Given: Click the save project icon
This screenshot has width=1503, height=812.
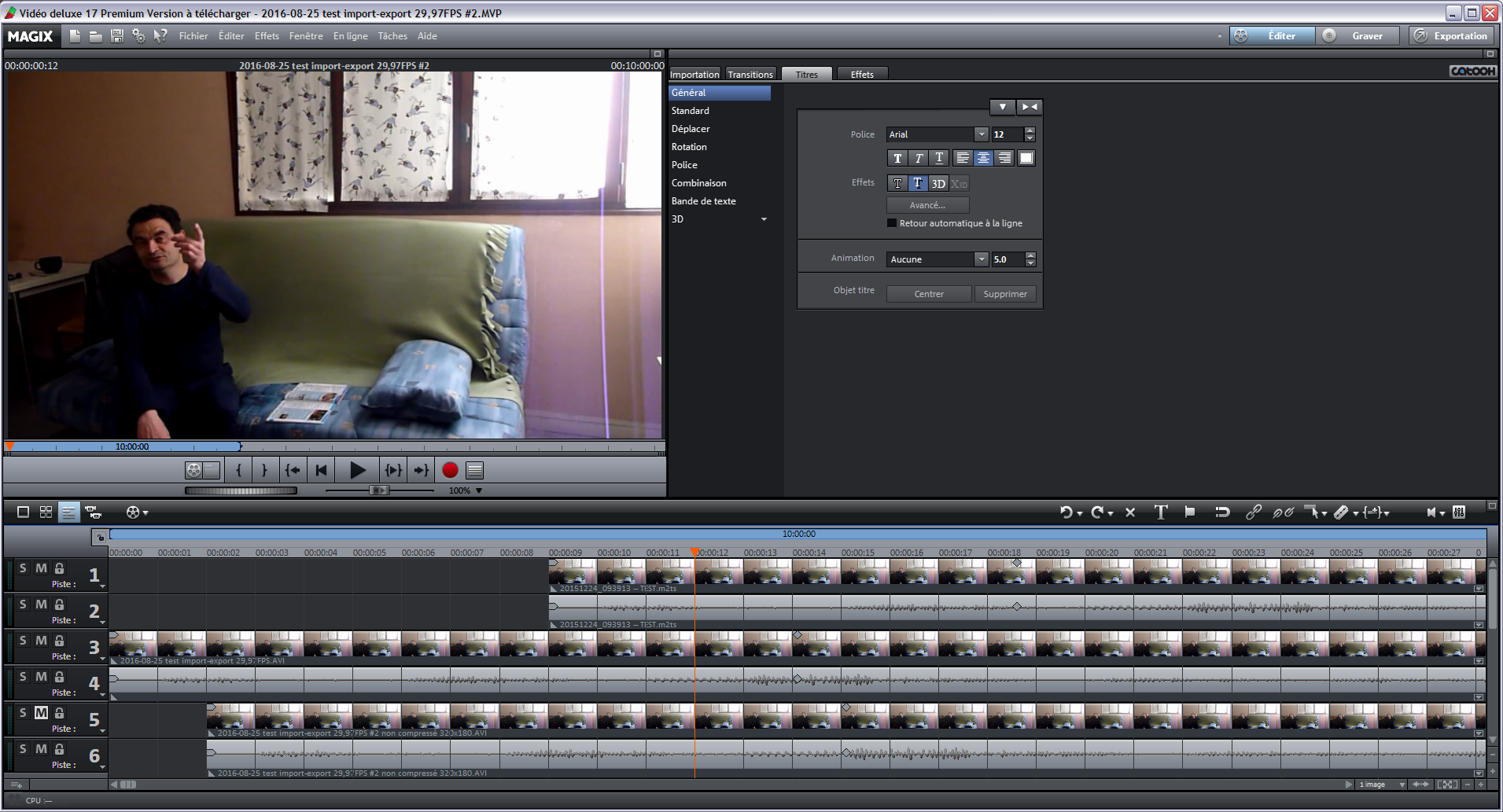Looking at the screenshot, I should [x=117, y=36].
